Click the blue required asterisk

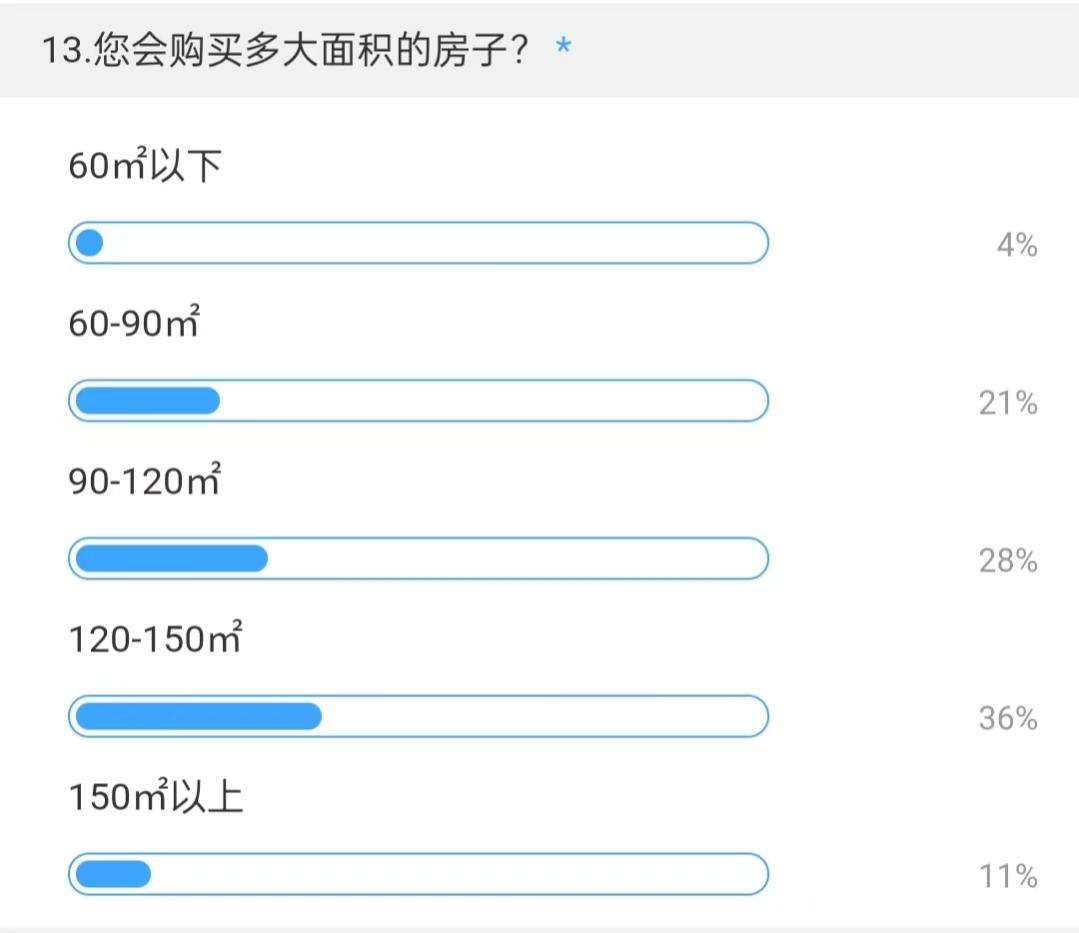pyautogui.click(x=564, y=49)
